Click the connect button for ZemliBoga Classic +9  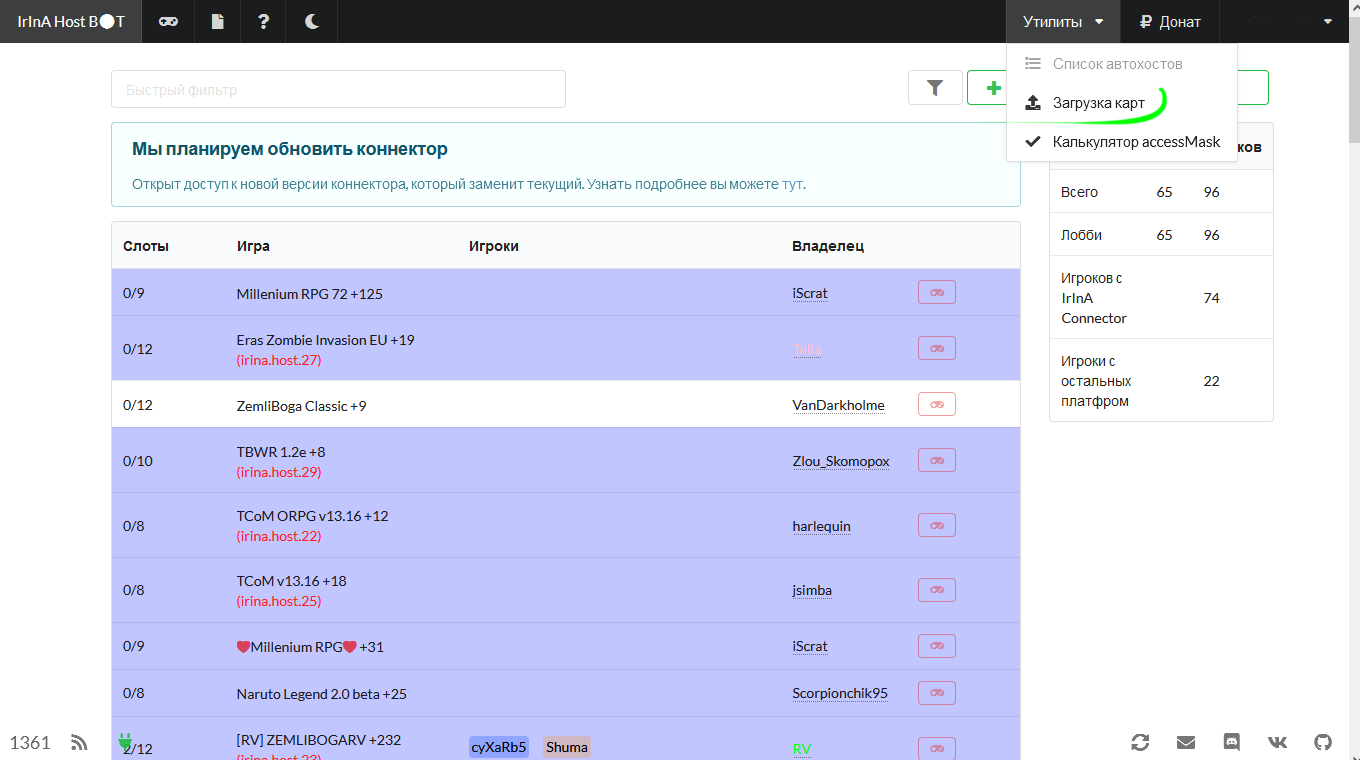pyautogui.click(x=937, y=404)
